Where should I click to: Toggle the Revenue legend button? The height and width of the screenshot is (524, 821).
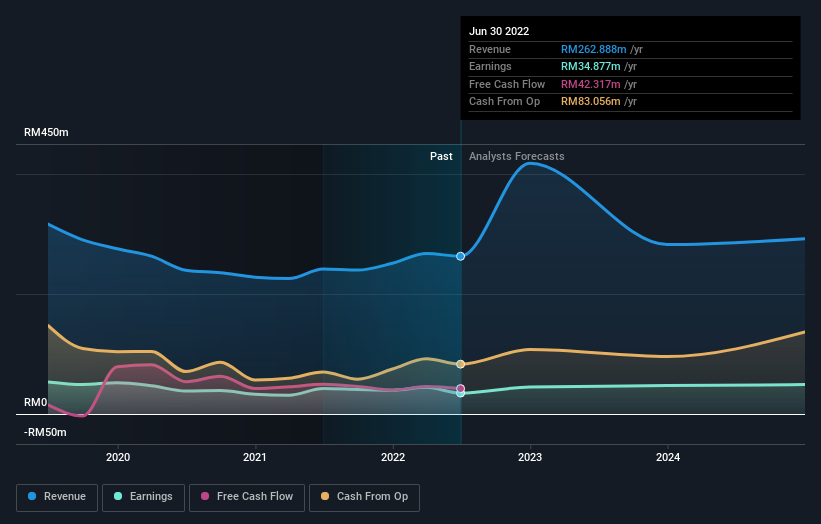[x=57, y=497]
